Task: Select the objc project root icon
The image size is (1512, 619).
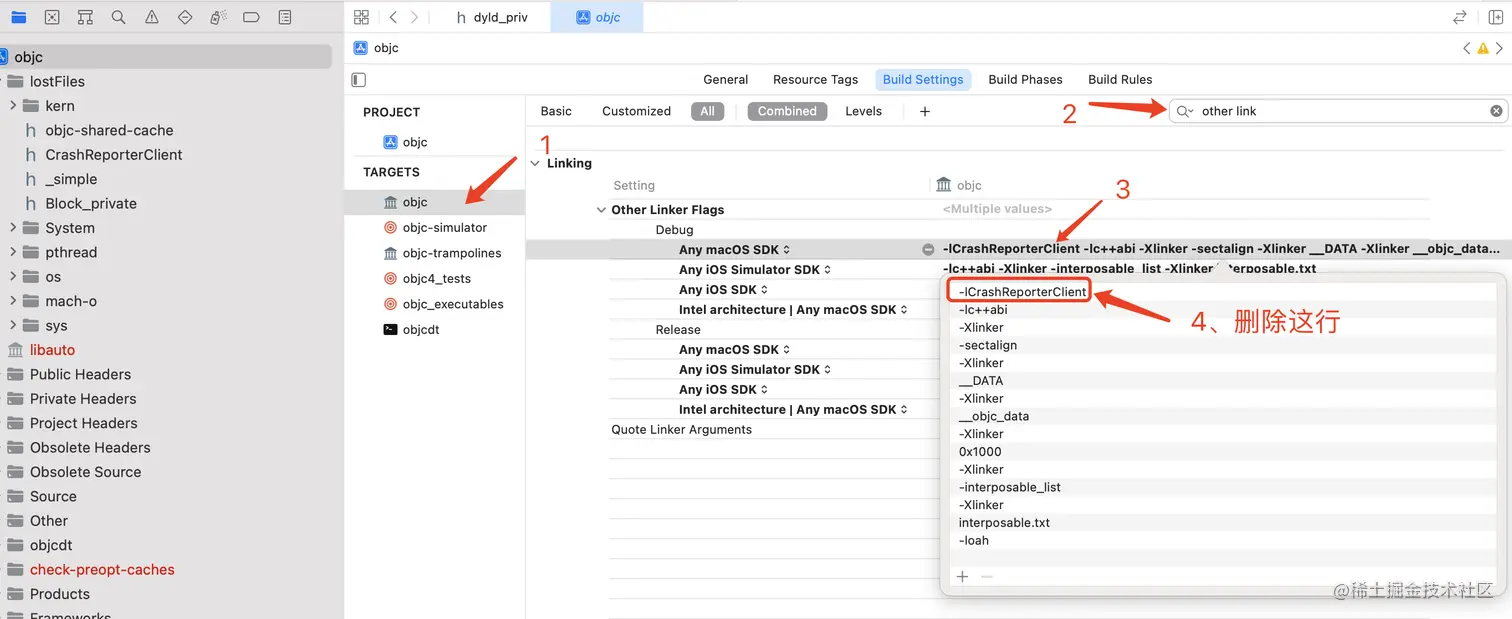Action: click(x=5, y=57)
